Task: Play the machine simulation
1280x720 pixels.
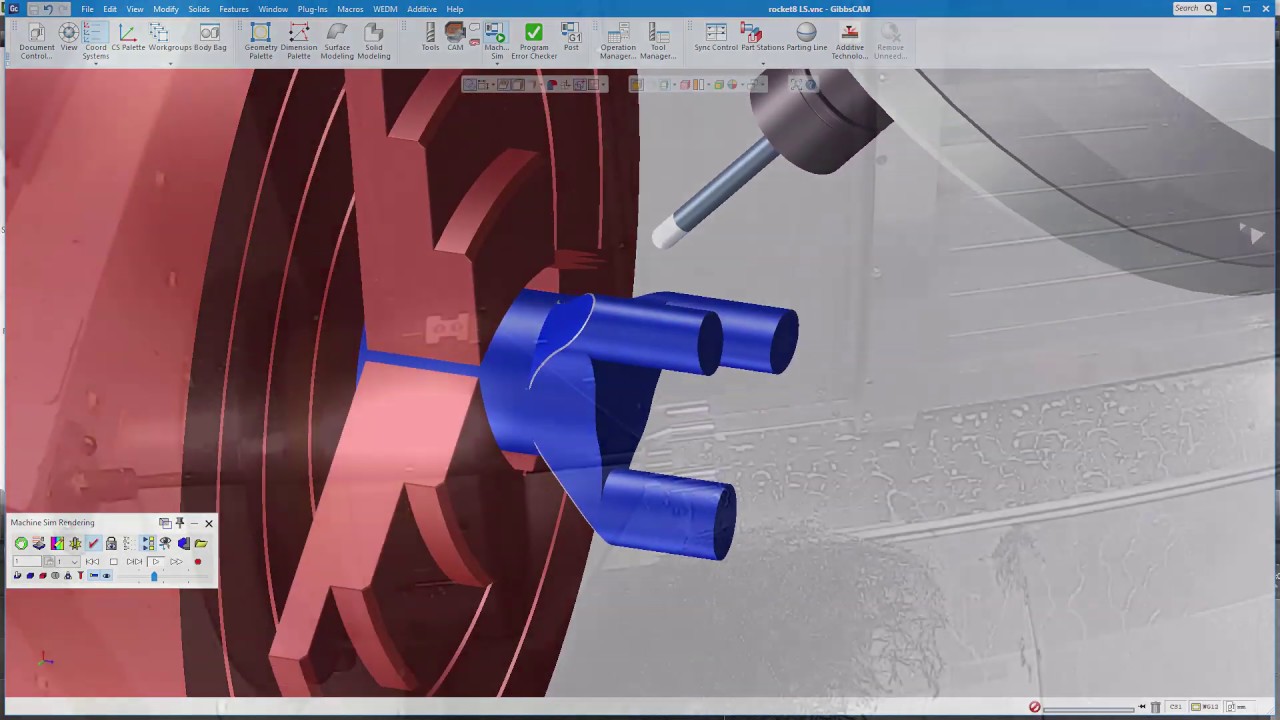Action: click(155, 561)
